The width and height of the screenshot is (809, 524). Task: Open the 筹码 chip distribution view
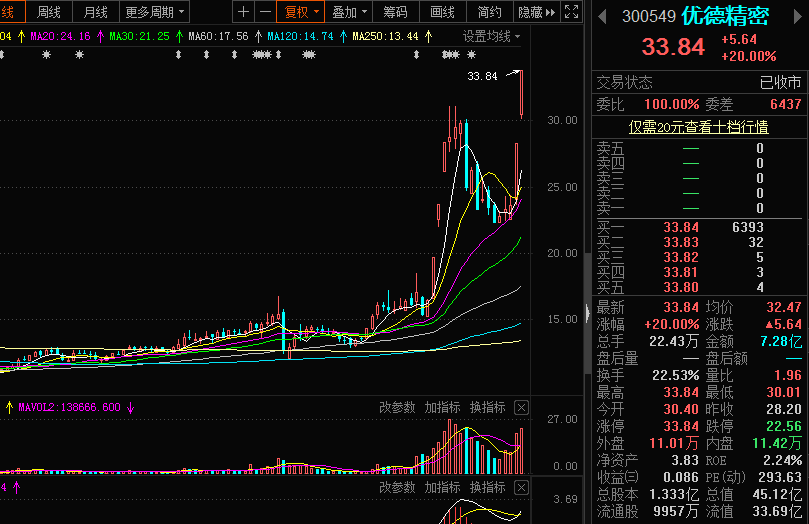[395, 12]
